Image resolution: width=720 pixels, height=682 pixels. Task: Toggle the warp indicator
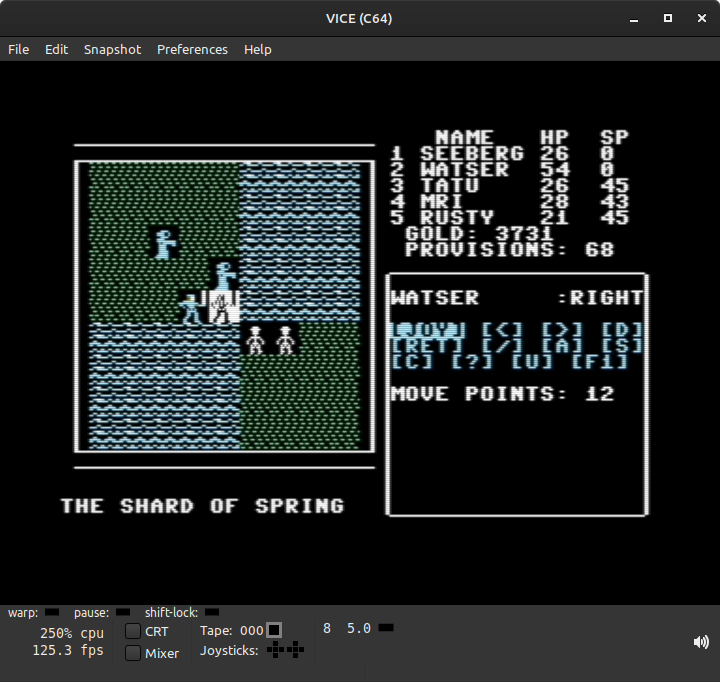pyautogui.click(x=52, y=612)
